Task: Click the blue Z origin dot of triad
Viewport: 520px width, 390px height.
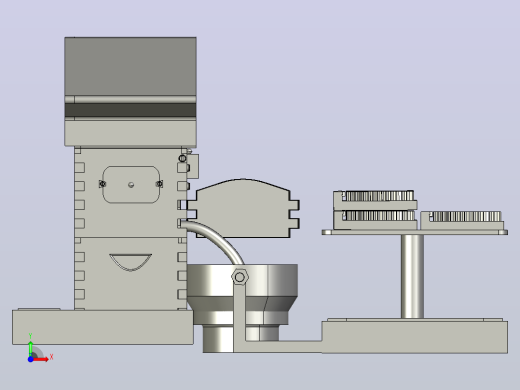Action: pos(30,359)
